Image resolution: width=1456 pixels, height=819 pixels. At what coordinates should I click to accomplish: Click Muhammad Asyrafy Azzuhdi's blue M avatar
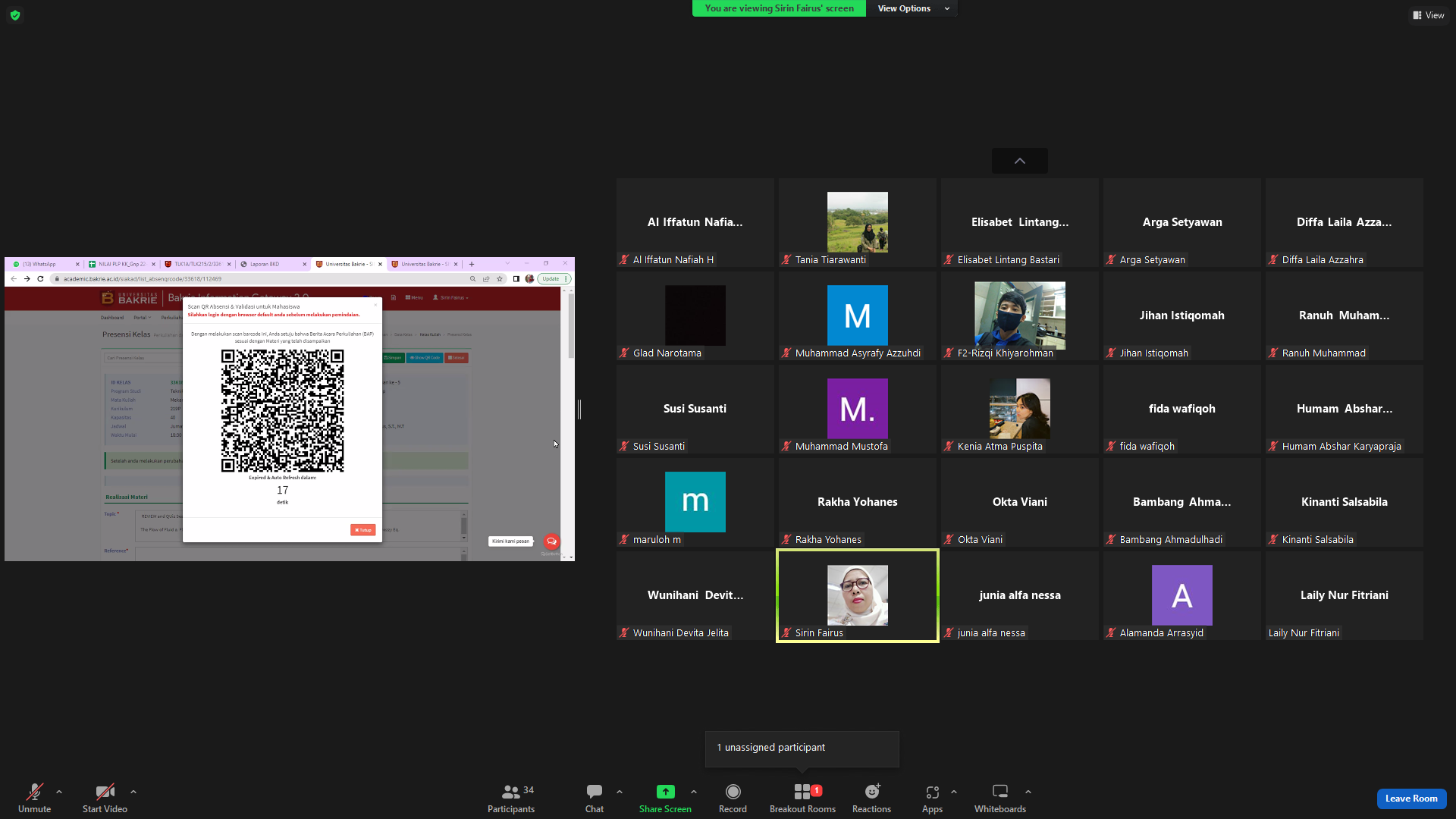click(x=858, y=315)
